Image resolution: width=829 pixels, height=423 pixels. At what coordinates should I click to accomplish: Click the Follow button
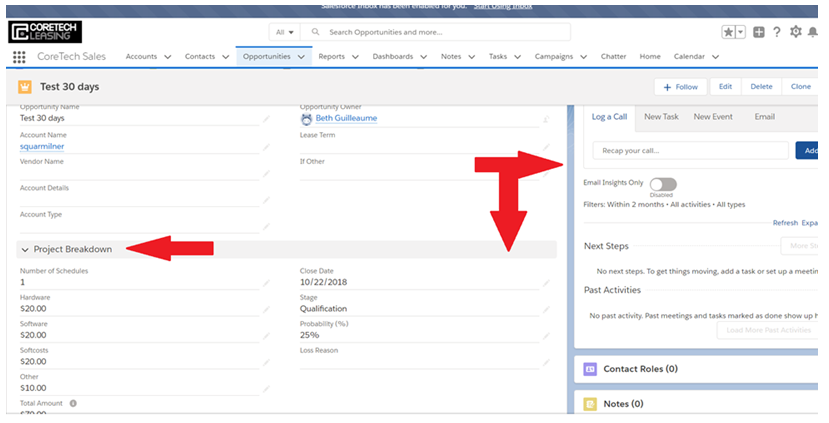click(x=680, y=87)
